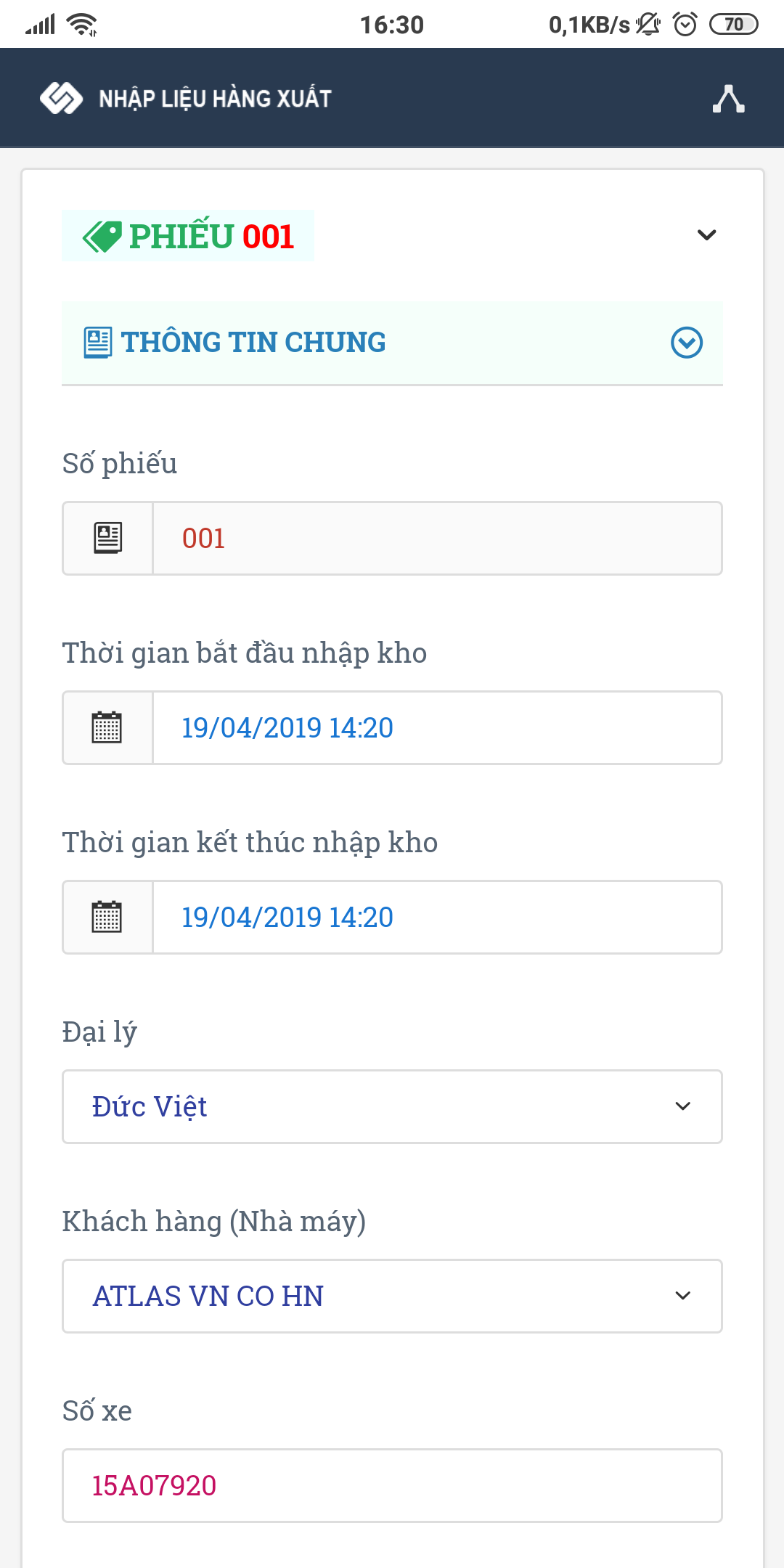Edit the Số xe field 15A07920
The image size is (784, 1568).
click(392, 1486)
